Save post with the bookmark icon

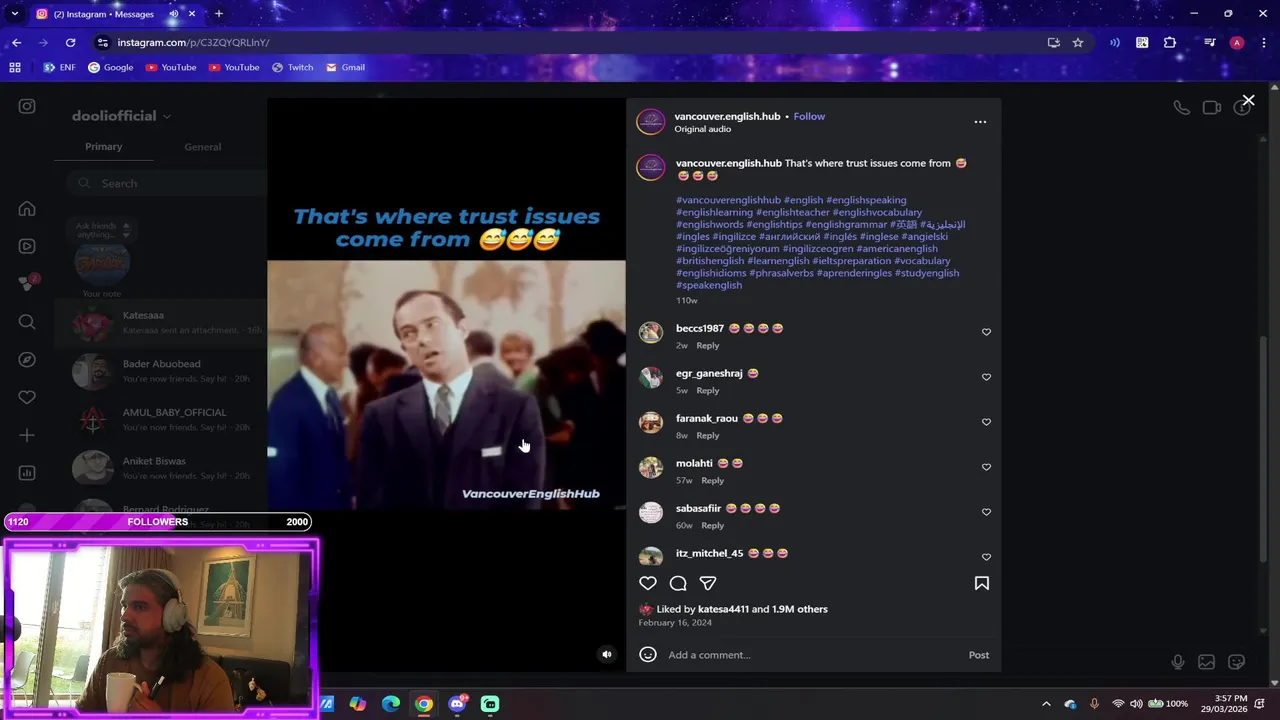[x=982, y=583]
